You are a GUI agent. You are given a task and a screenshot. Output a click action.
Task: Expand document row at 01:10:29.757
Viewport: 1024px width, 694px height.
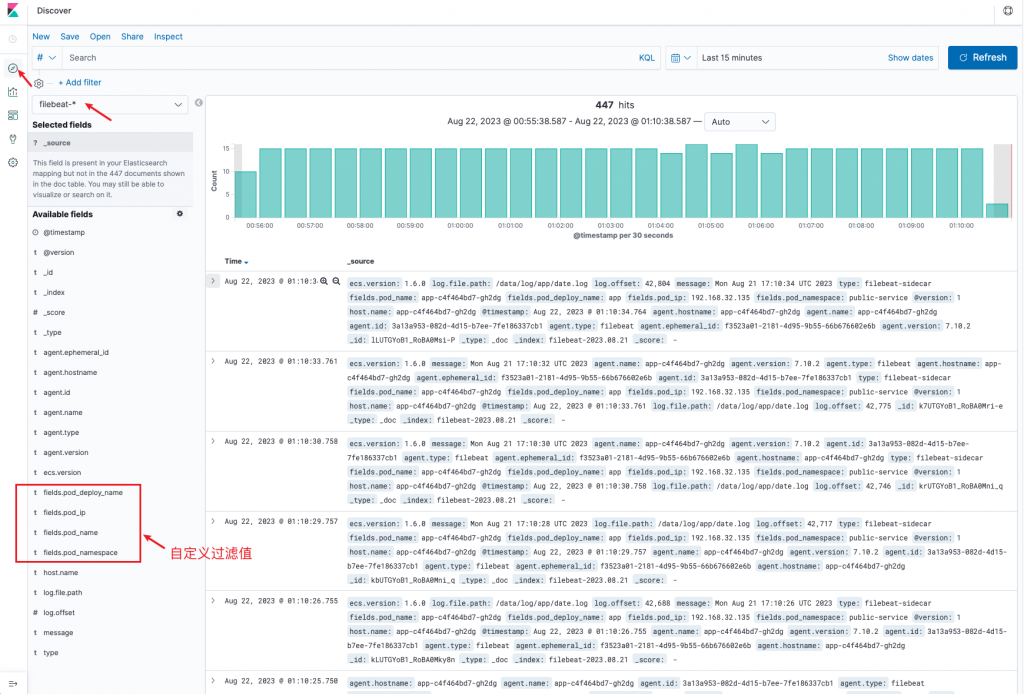(213, 521)
